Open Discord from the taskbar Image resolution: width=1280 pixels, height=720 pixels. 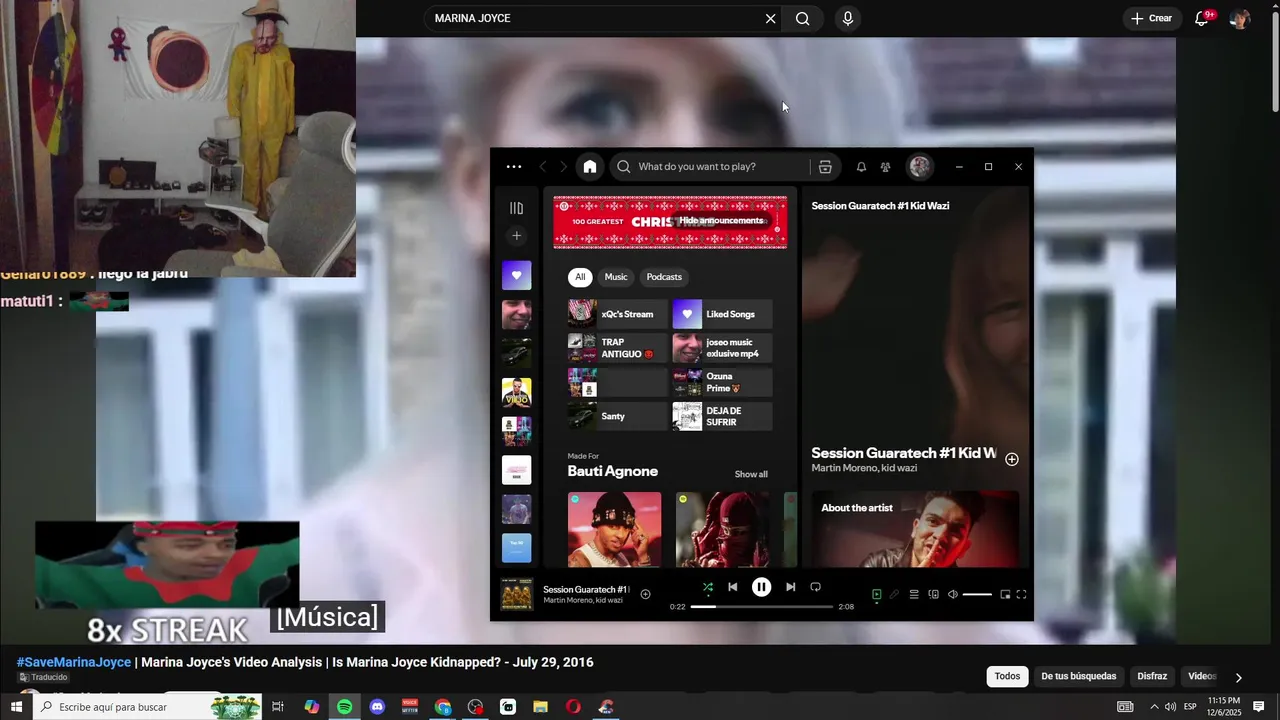point(377,707)
